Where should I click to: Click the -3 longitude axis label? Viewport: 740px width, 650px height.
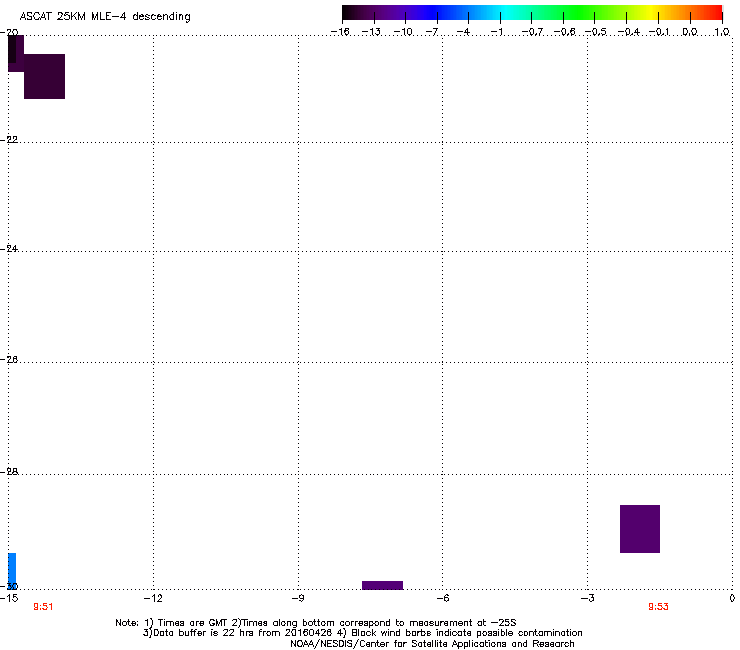tap(587, 598)
